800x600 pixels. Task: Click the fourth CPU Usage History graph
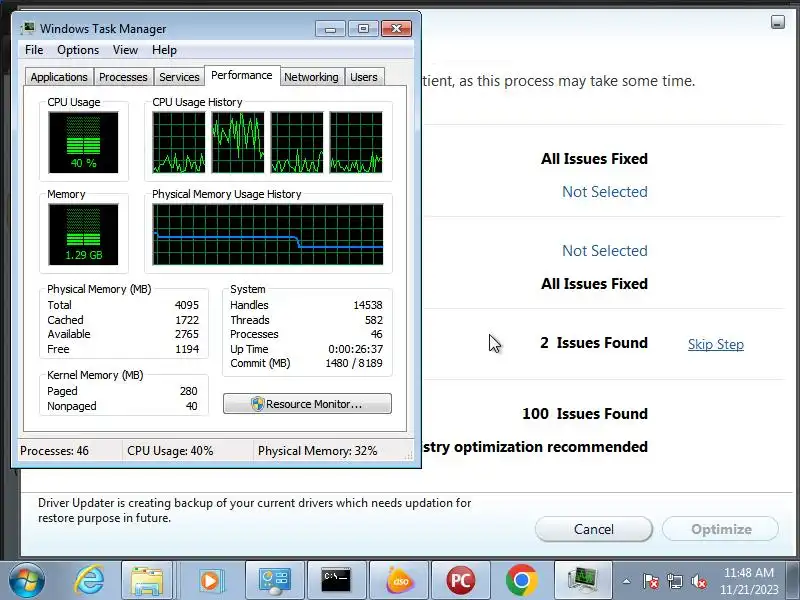tap(356, 142)
